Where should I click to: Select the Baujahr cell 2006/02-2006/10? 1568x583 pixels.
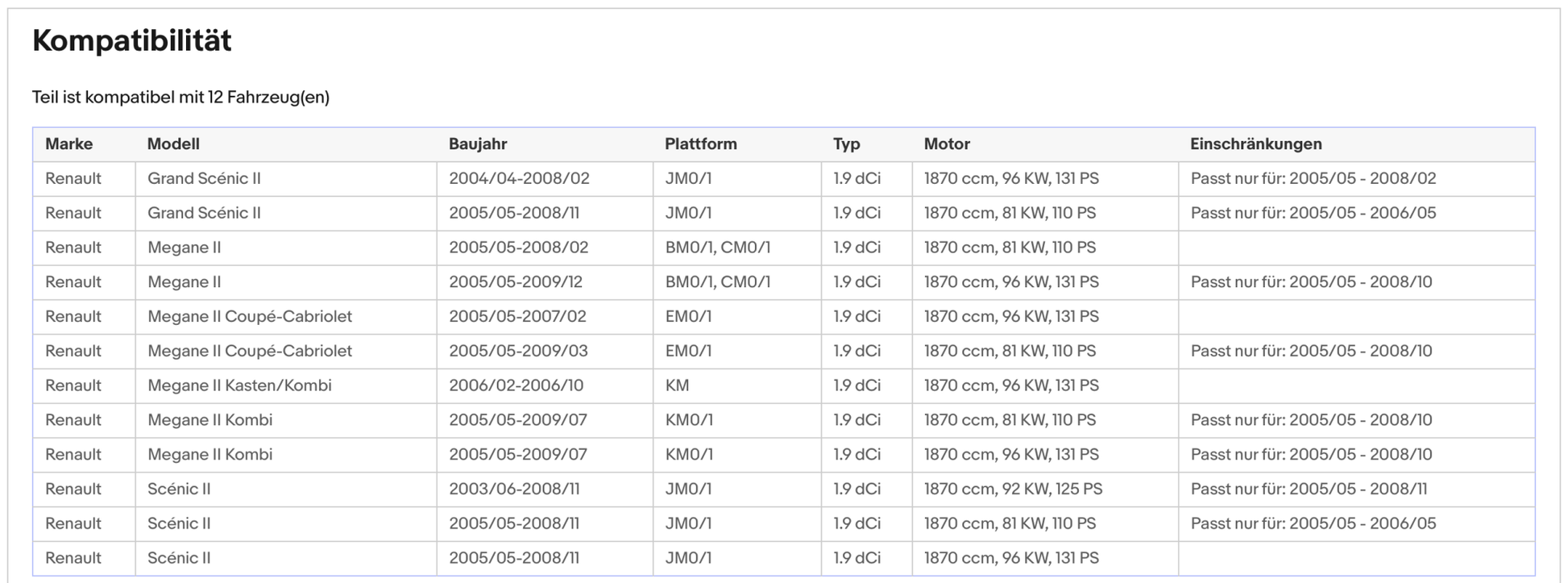tap(516, 385)
